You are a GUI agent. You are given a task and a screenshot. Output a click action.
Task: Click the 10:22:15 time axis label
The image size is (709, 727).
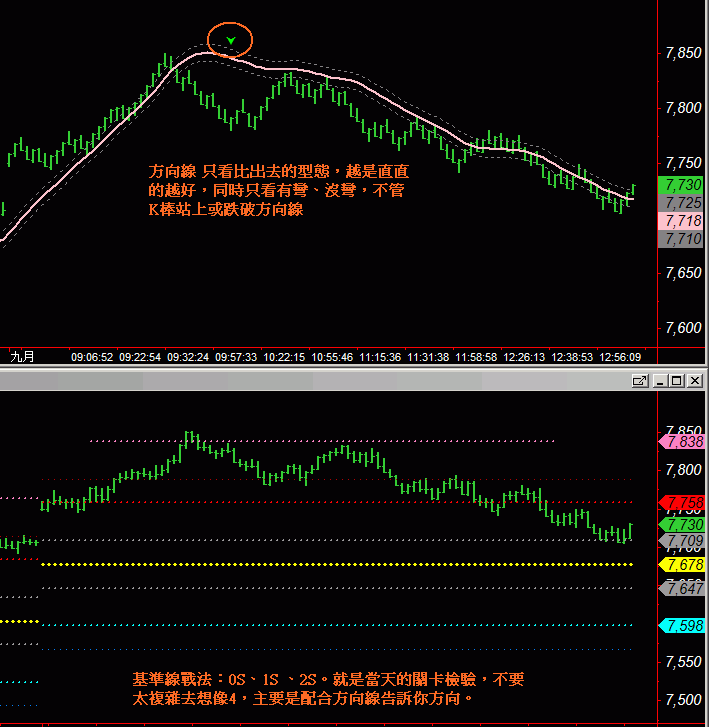coord(284,357)
